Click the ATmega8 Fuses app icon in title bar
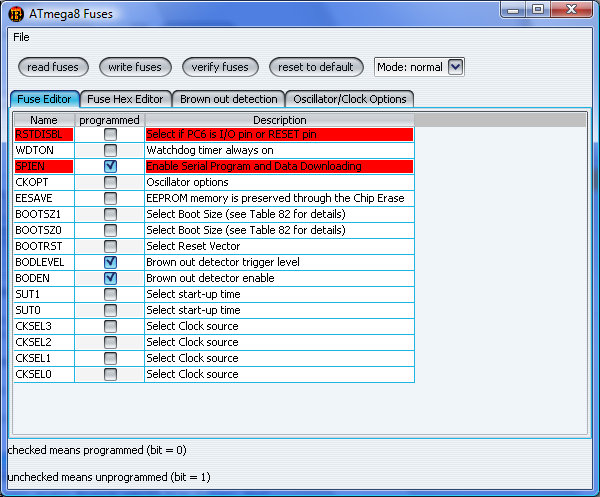Viewport: 600px width, 497px height. click(16, 14)
